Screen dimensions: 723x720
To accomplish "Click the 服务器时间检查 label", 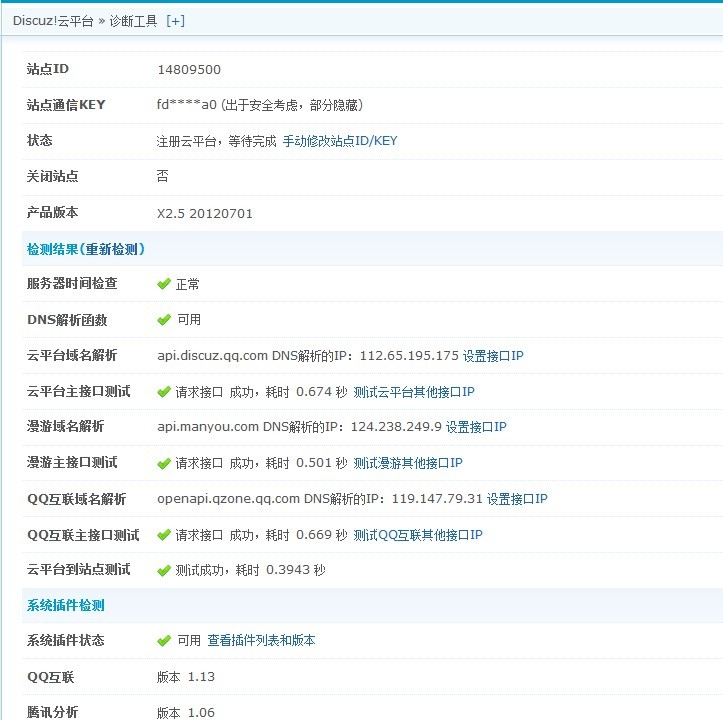I will point(72,283).
